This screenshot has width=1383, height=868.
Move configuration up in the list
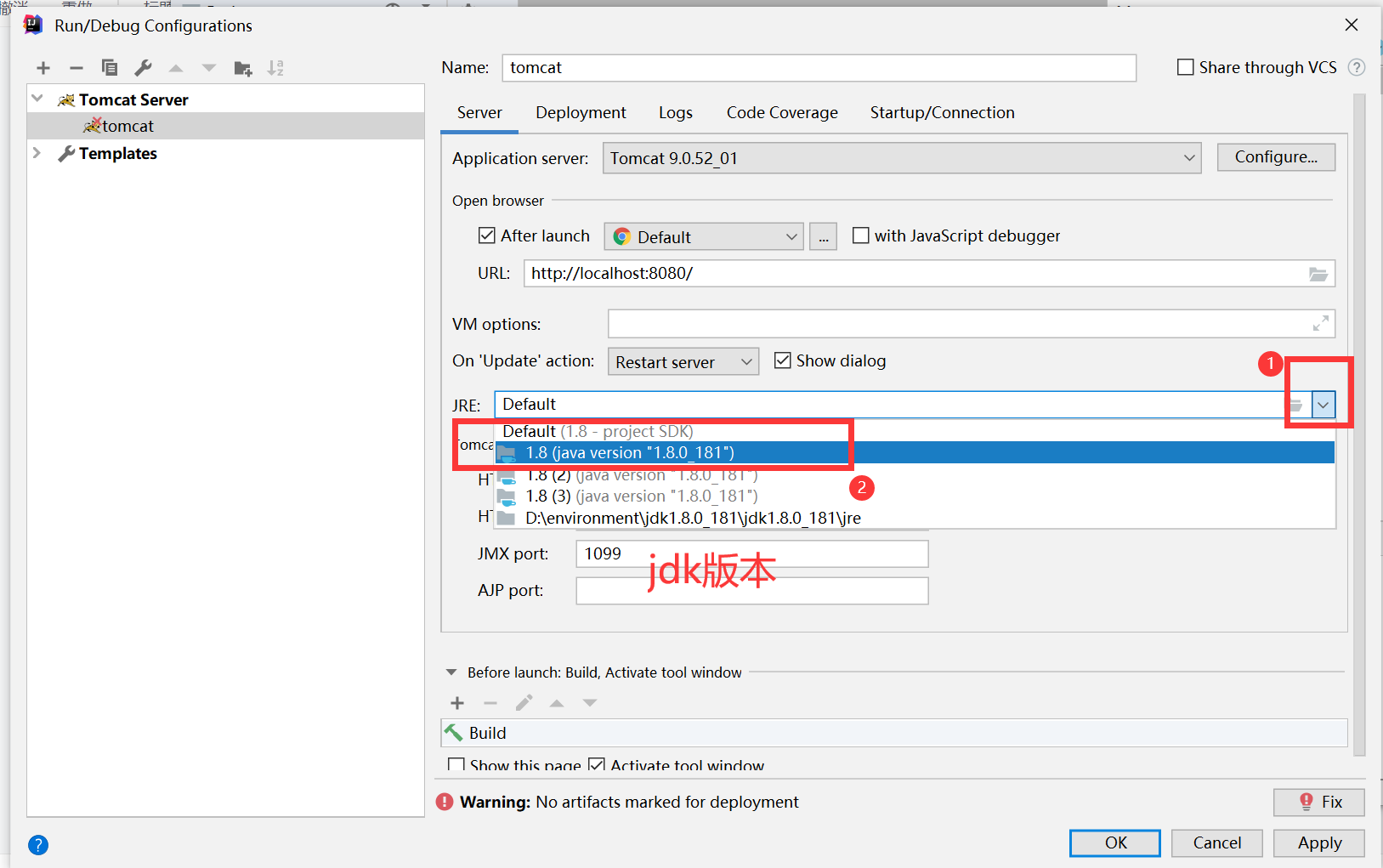point(176,68)
